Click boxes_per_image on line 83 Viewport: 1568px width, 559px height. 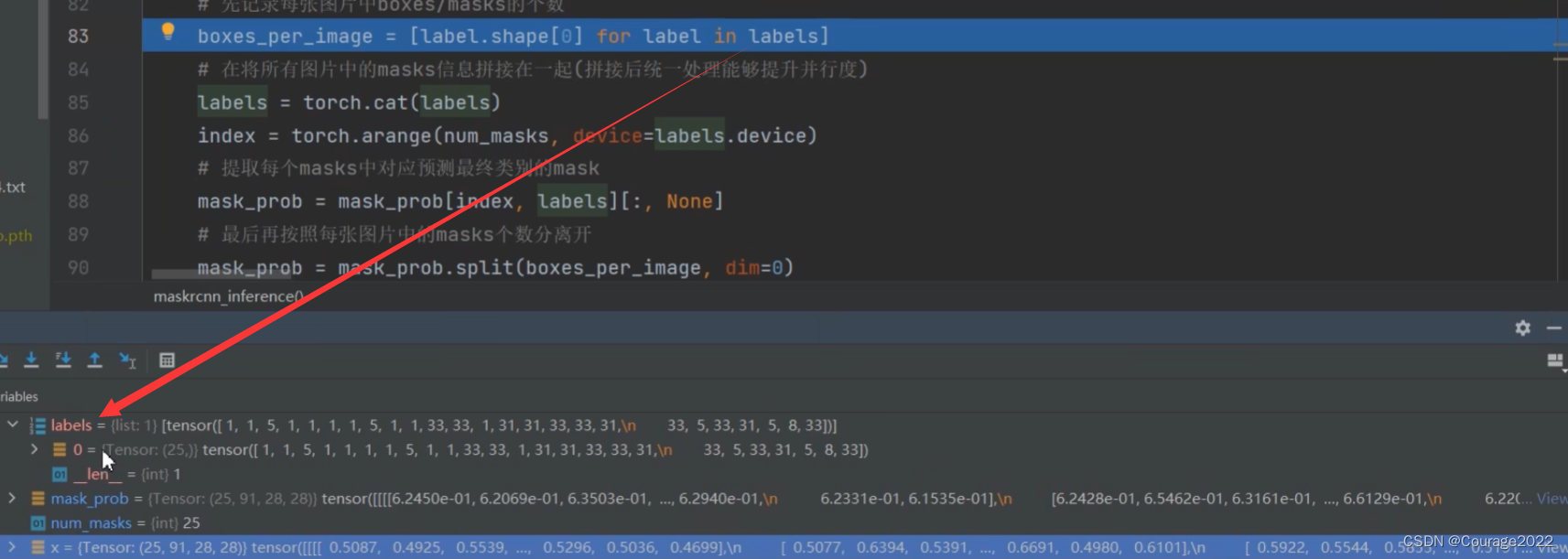285,37
